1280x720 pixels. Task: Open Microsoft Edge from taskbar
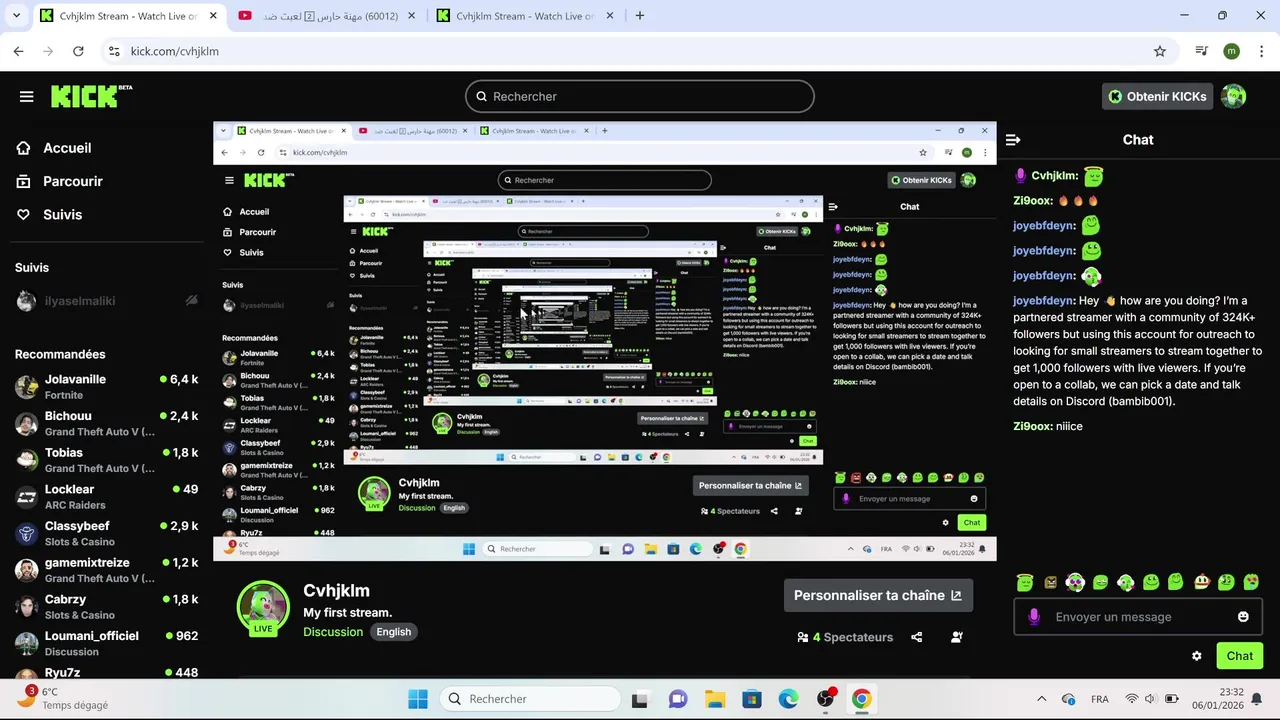coord(788,699)
